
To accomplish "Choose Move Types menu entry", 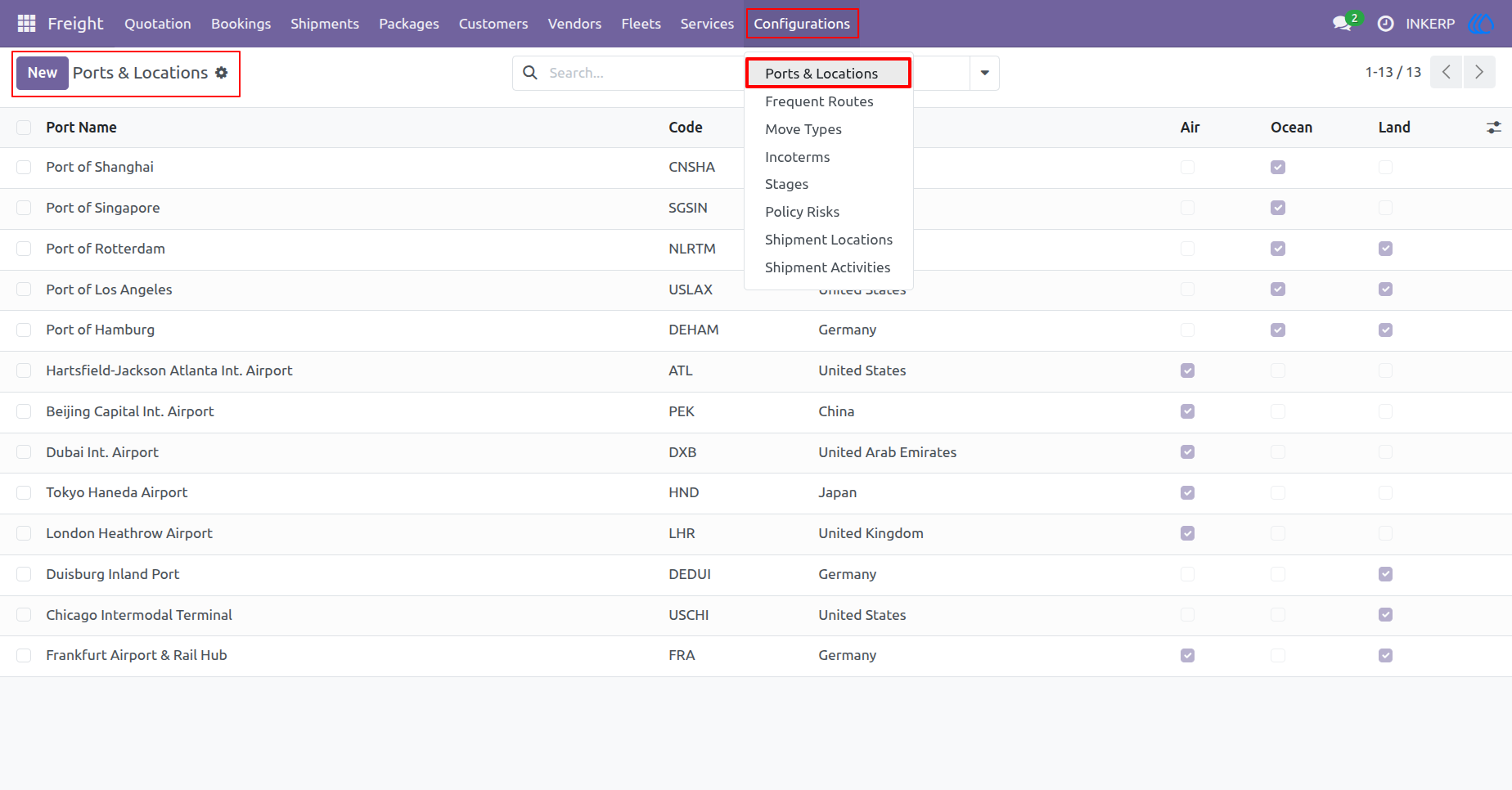I will pos(828,129).
